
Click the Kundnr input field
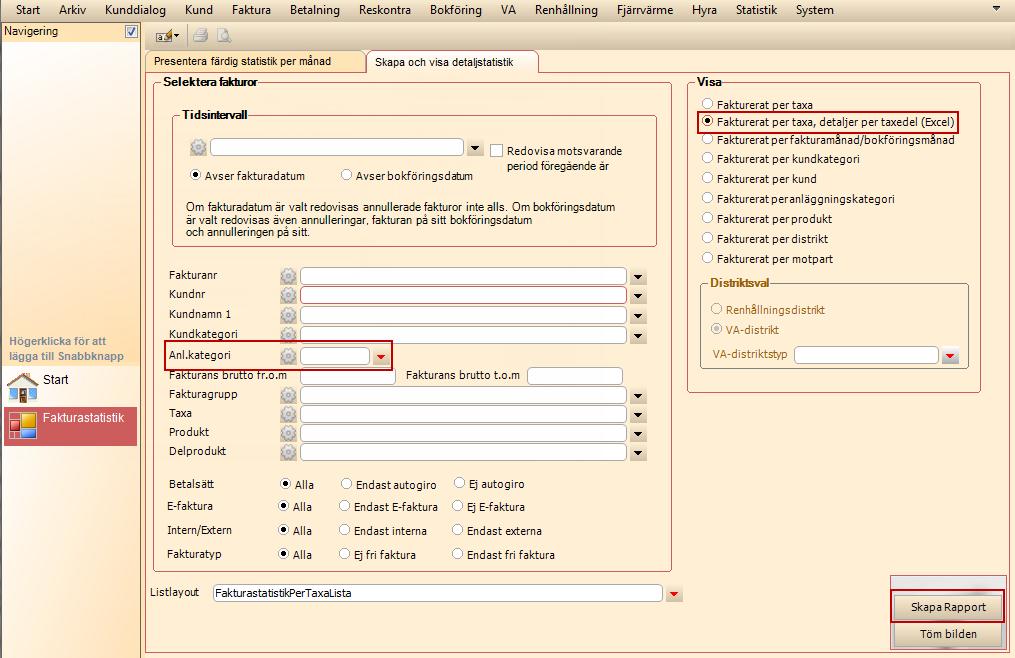pyautogui.click(x=463, y=295)
